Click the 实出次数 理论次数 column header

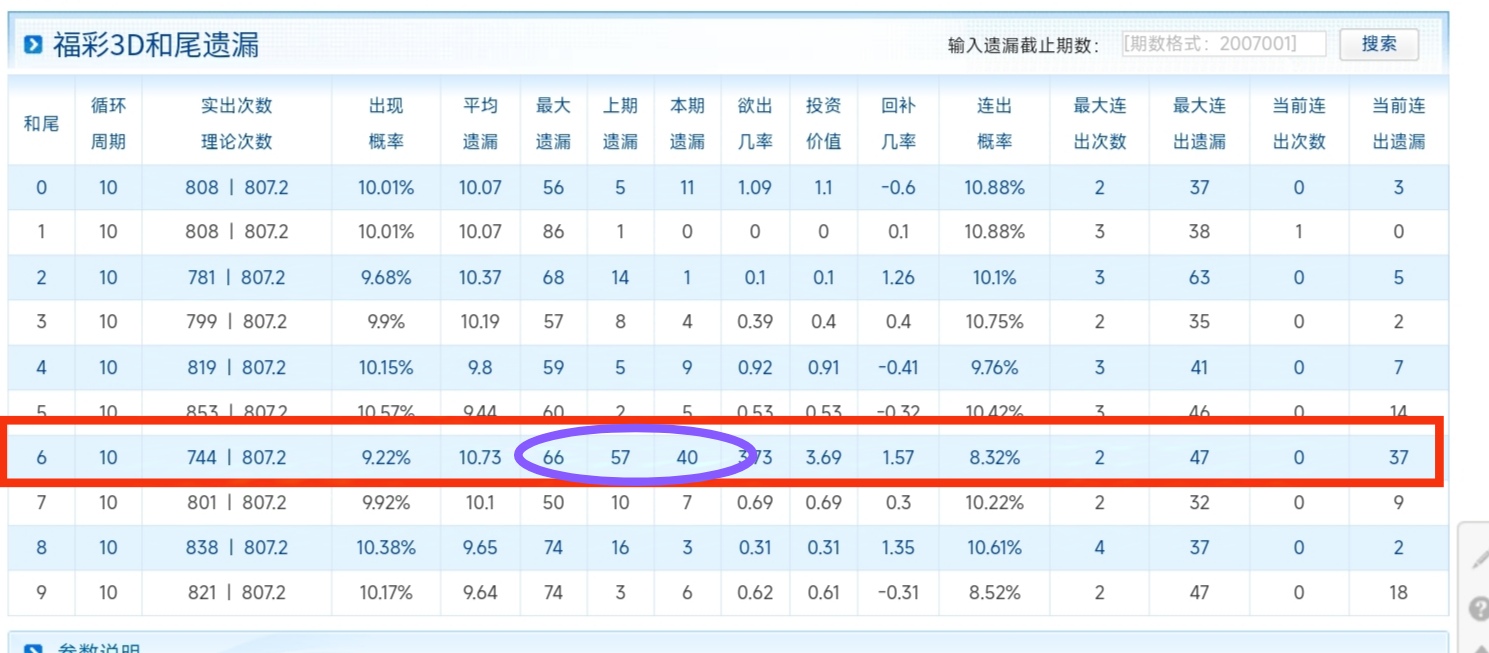(236, 123)
